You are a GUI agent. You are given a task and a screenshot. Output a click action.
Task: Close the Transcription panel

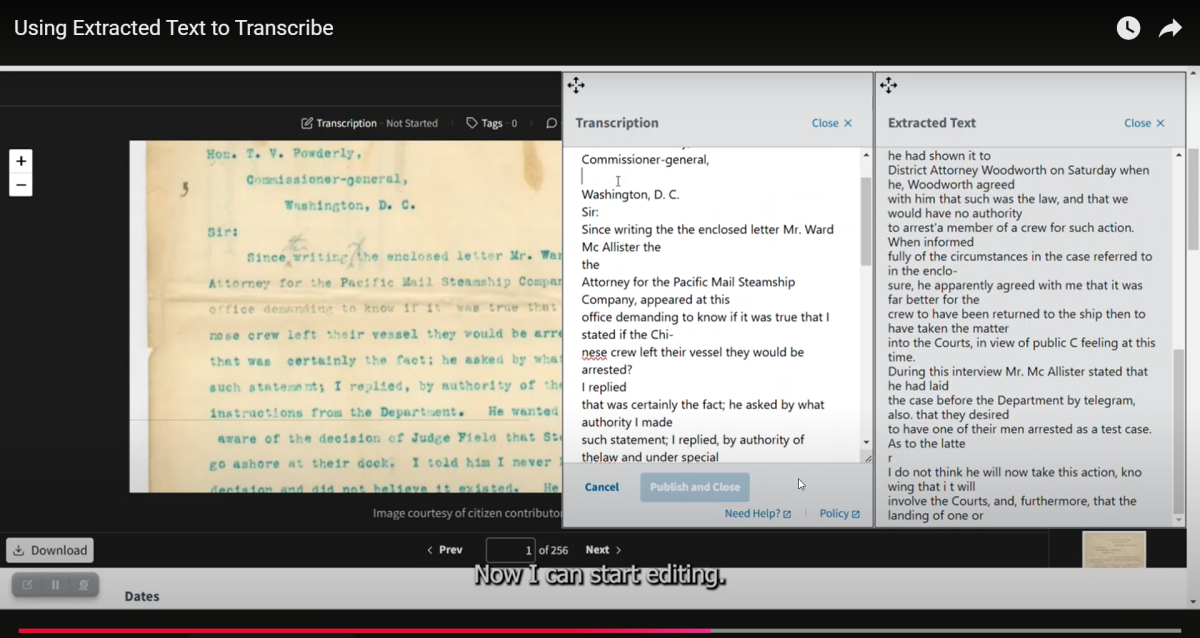point(831,123)
